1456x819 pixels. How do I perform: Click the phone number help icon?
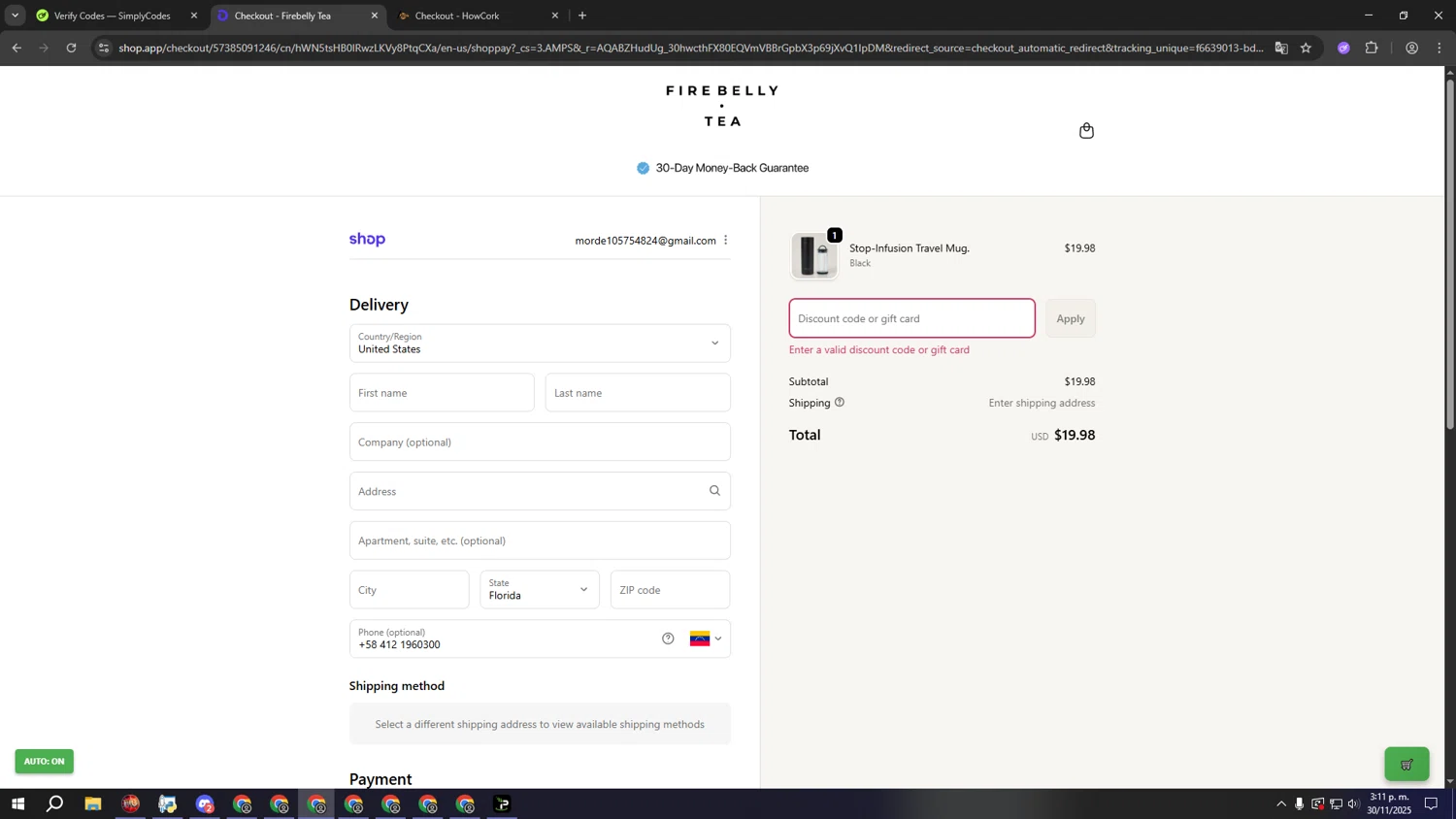pos(668,639)
